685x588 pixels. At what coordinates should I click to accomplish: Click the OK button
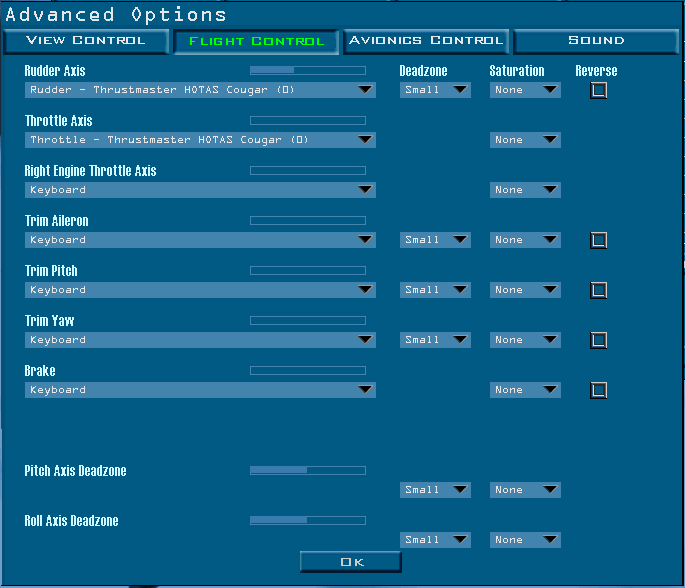pyautogui.click(x=350, y=562)
